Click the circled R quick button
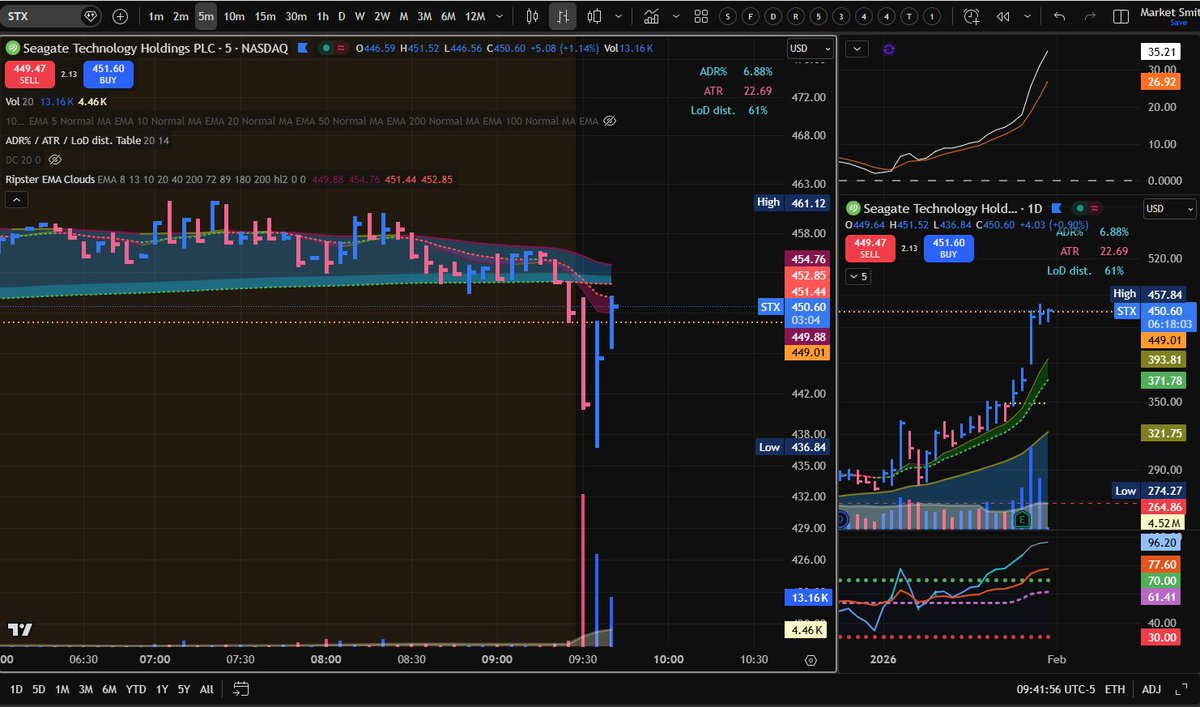The width and height of the screenshot is (1200, 707). 796,16
